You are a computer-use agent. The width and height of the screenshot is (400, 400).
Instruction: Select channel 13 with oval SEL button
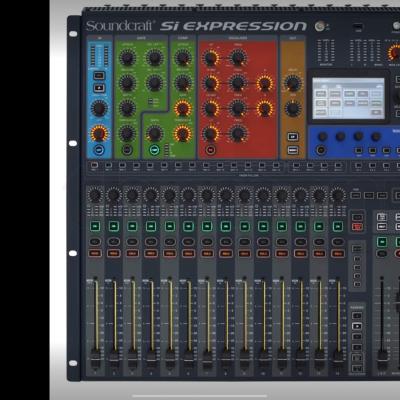pos(319,241)
